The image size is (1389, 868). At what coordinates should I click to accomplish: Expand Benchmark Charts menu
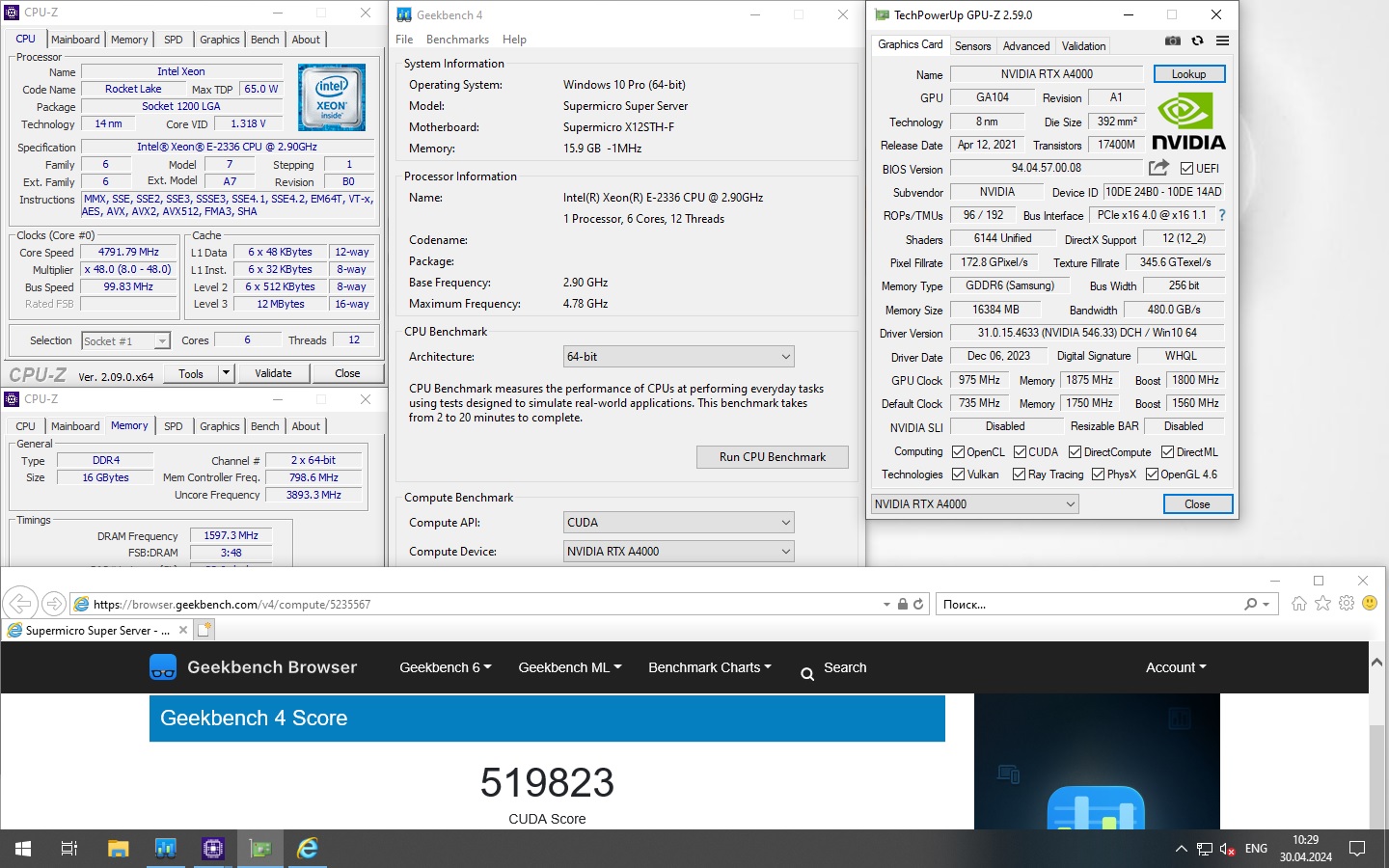point(710,667)
